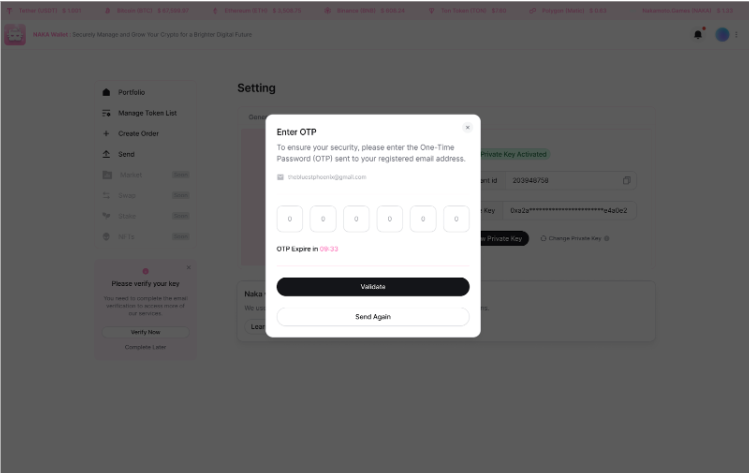Viewport: 749px width, 473px height.
Task: Click the Change Private Key option
Action: point(575,238)
